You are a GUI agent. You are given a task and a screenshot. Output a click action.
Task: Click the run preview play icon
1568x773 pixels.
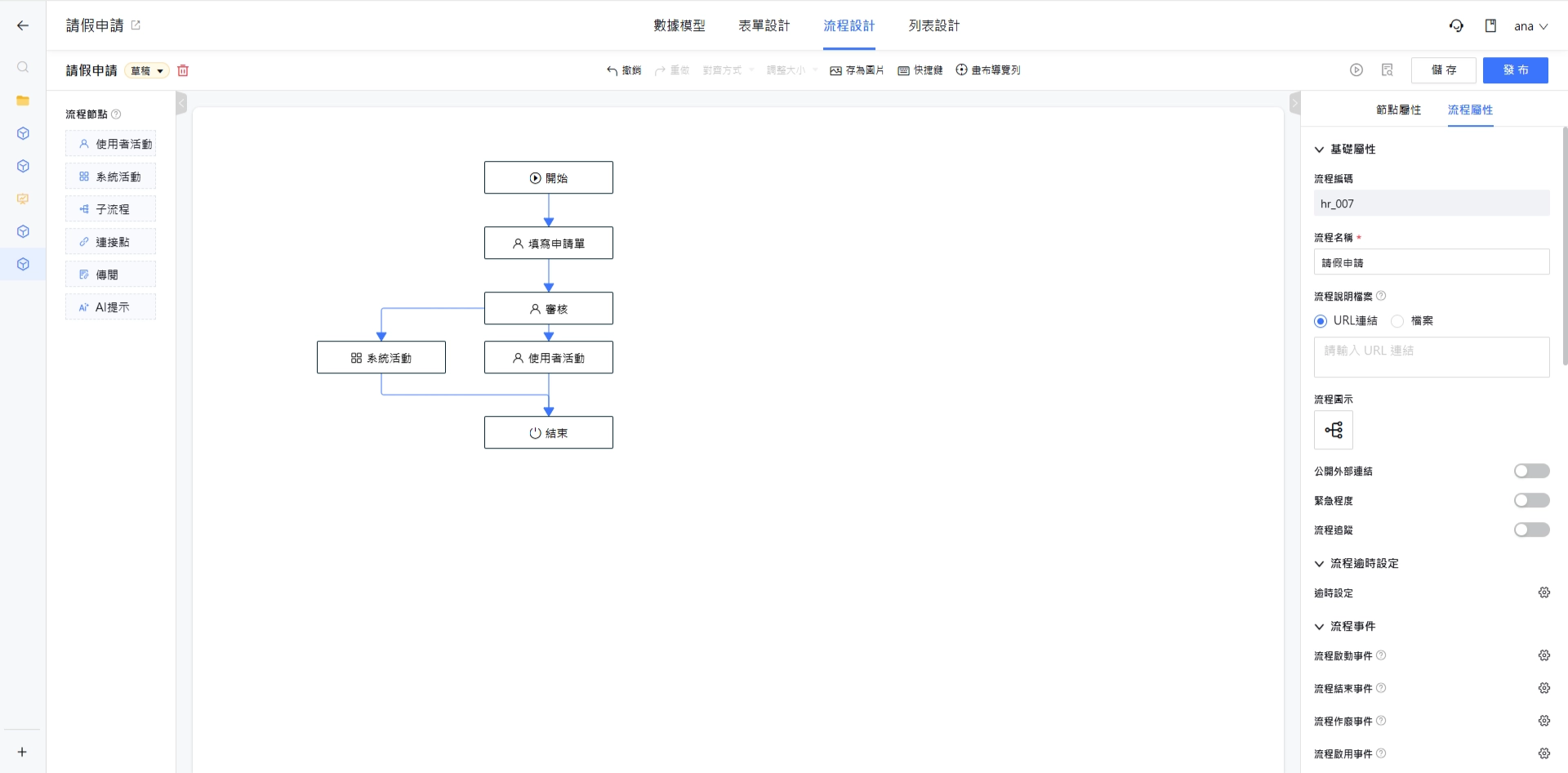point(1356,70)
